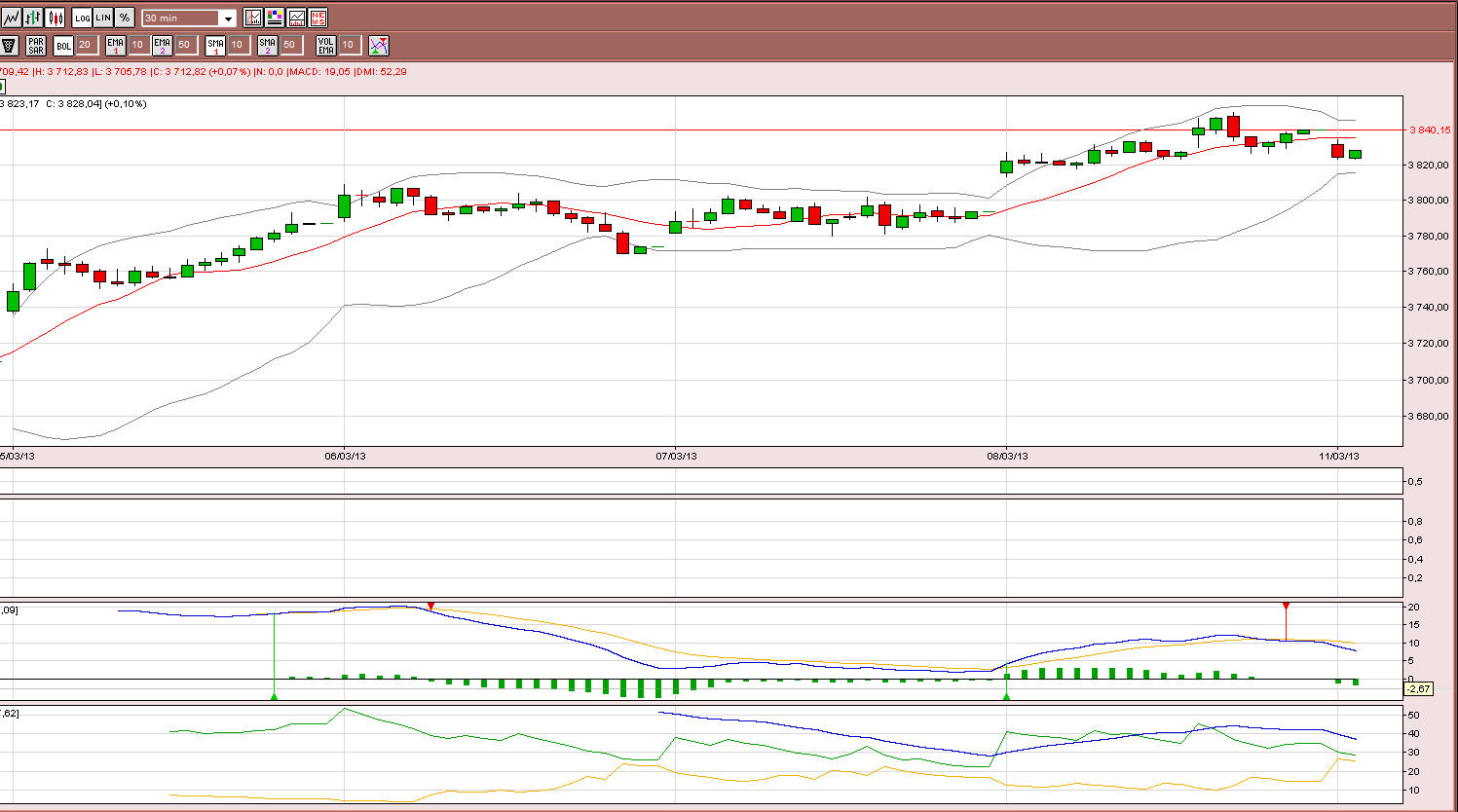Click the buy/sell signals chart icon
This screenshot has width=1458, height=812.
(379, 45)
